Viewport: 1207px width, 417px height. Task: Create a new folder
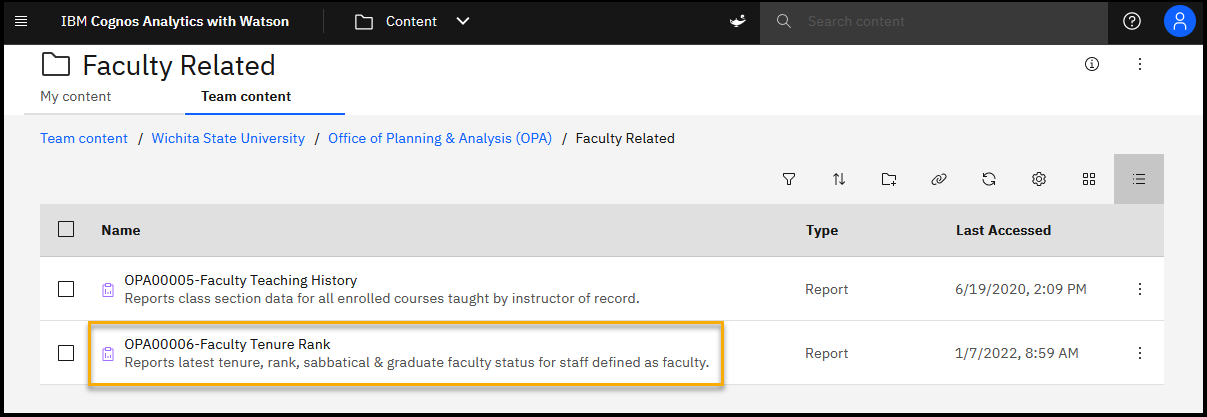(x=889, y=179)
